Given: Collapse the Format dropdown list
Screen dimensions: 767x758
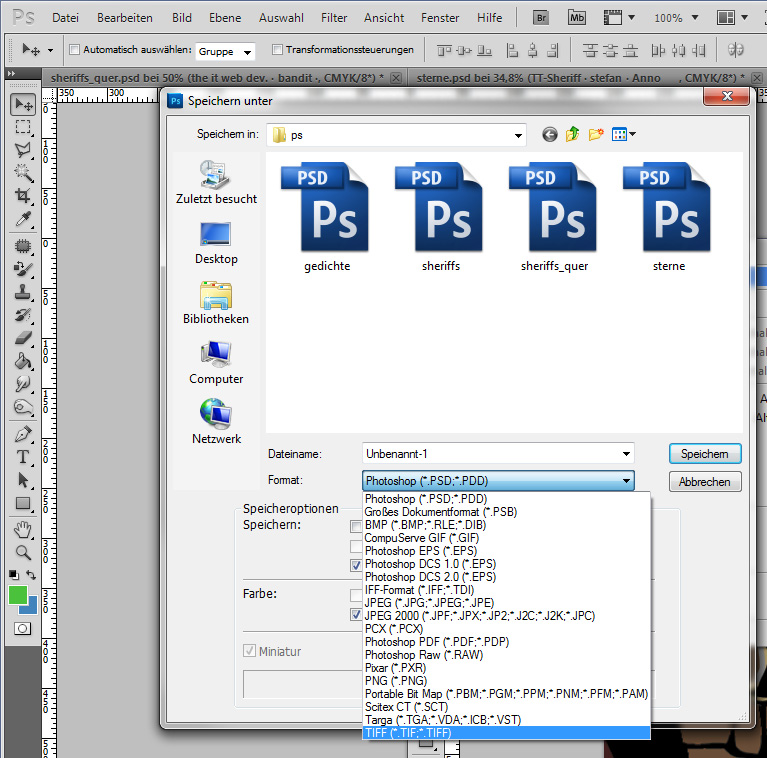Looking at the screenshot, I should (626, 481).
